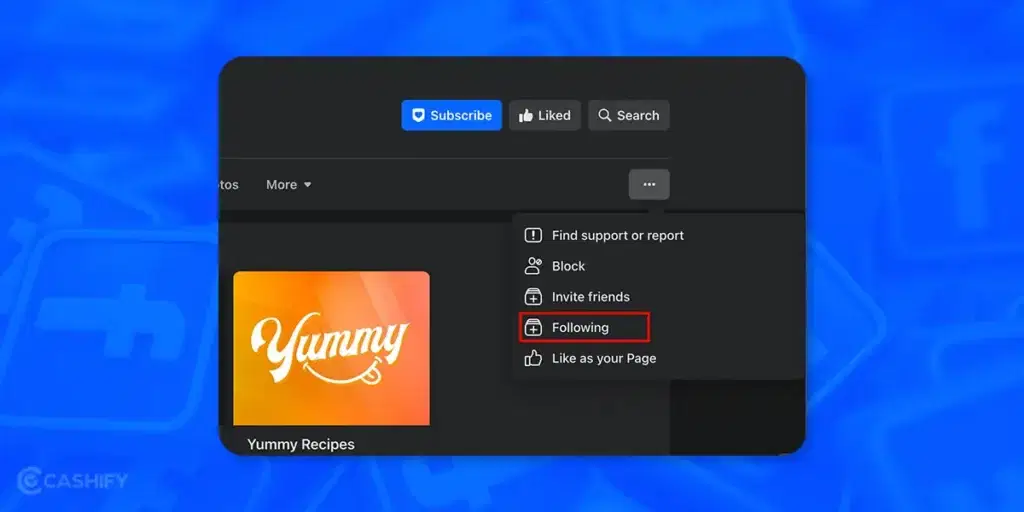
Task: Choose Block from the menu
Action: tap(555, 266)
